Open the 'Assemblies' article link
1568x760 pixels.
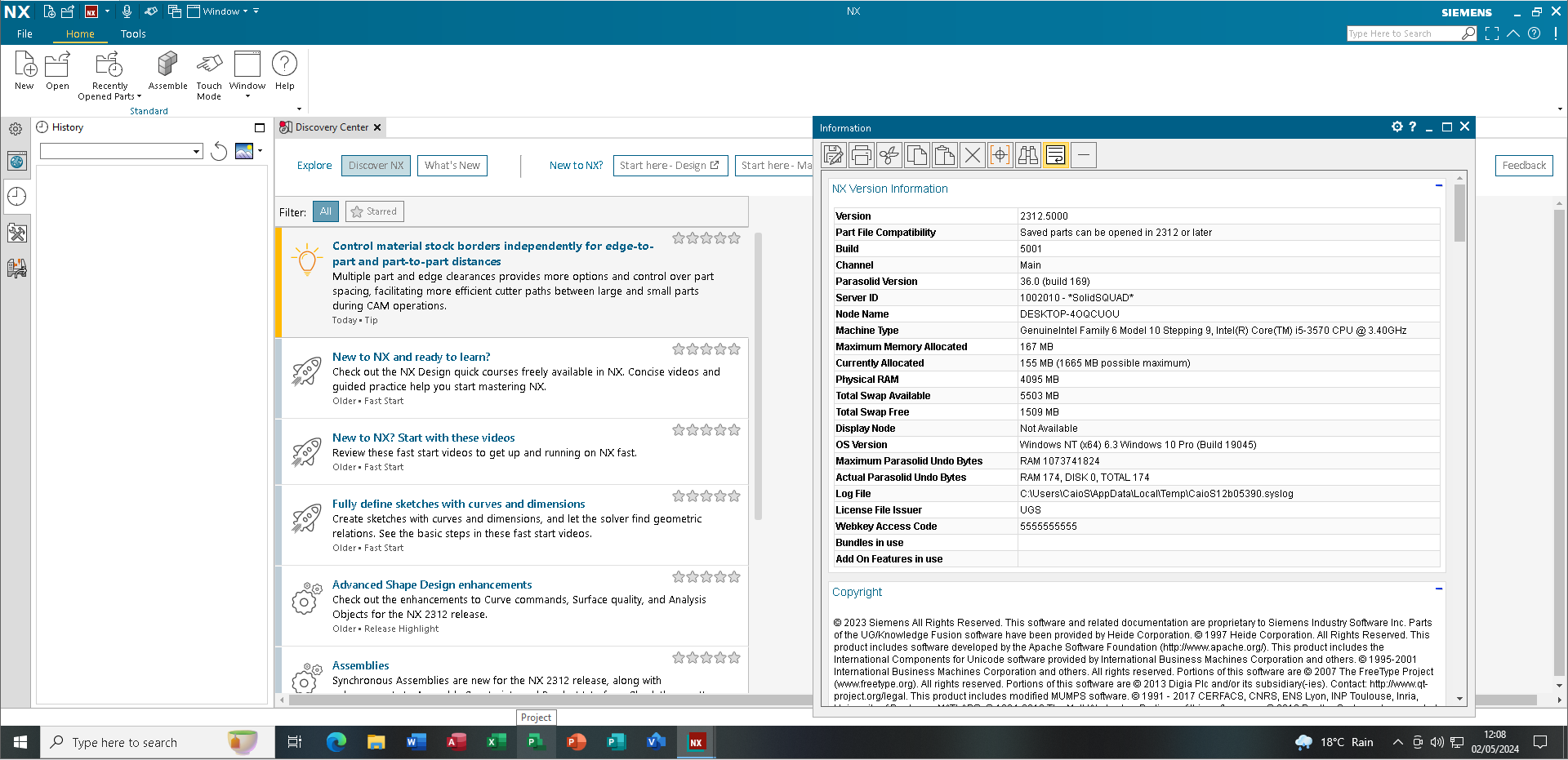(360, 666)
